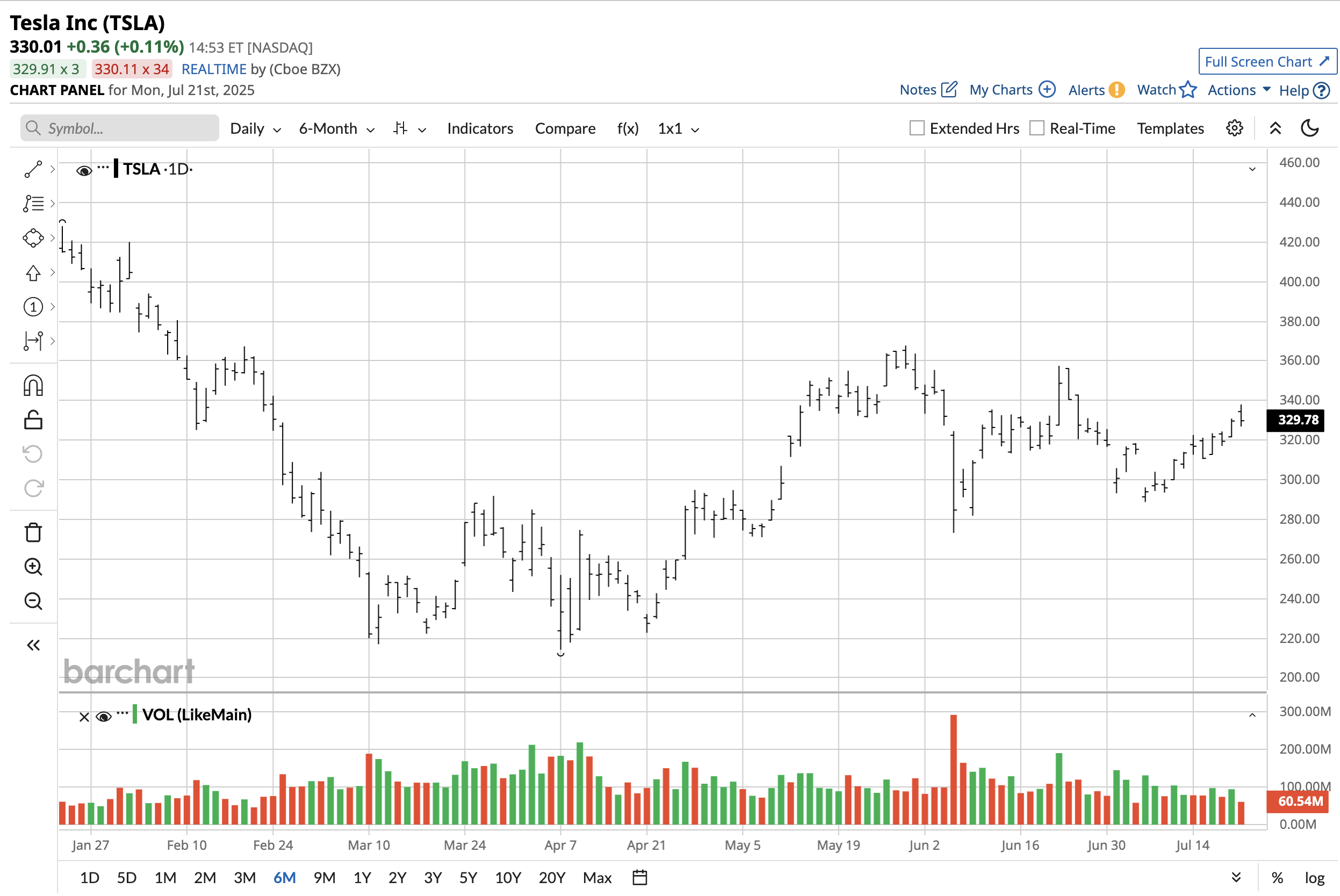Click the VOL green color swatch
This screenshot has height=896, width=1340.
135,714
